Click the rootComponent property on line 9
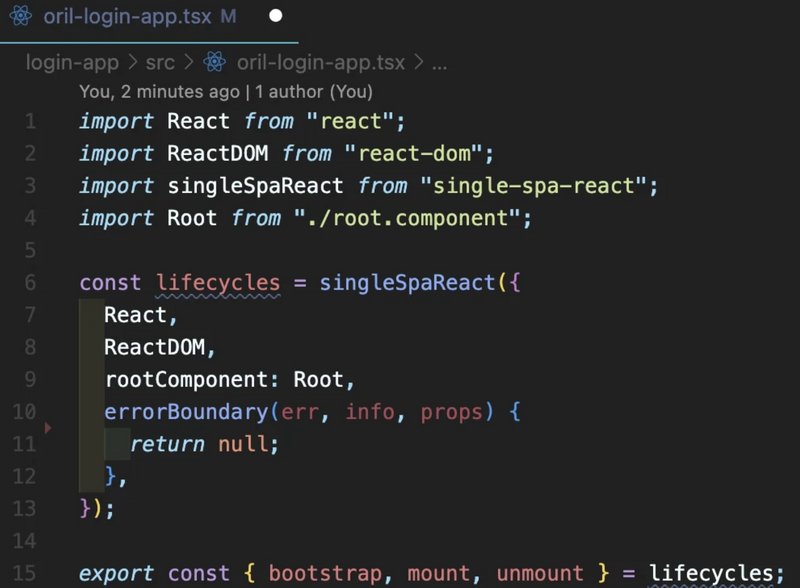The height and width of the screenshot is (588, 800). click(186, 380)
